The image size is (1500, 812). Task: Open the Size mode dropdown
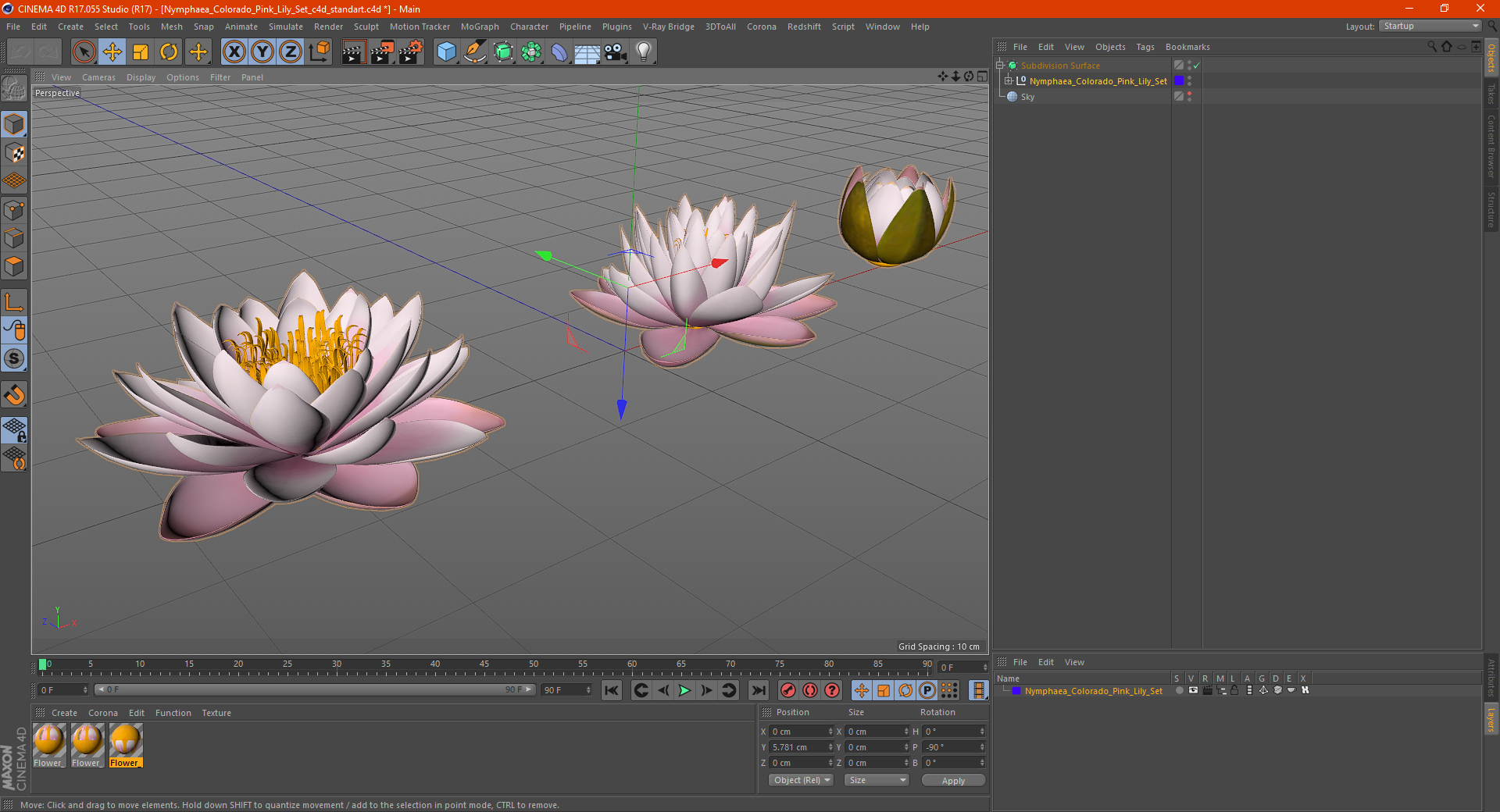coord(877,780)
